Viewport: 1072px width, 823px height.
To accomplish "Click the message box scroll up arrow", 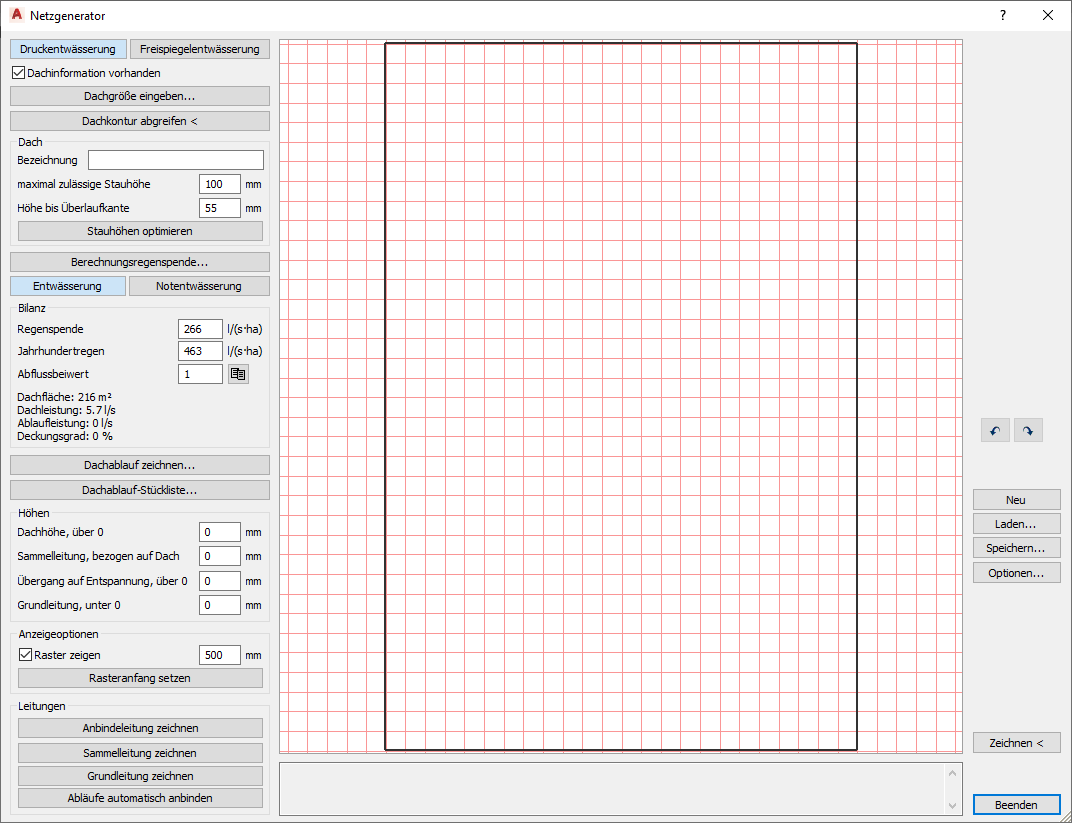I will point(952,772).
